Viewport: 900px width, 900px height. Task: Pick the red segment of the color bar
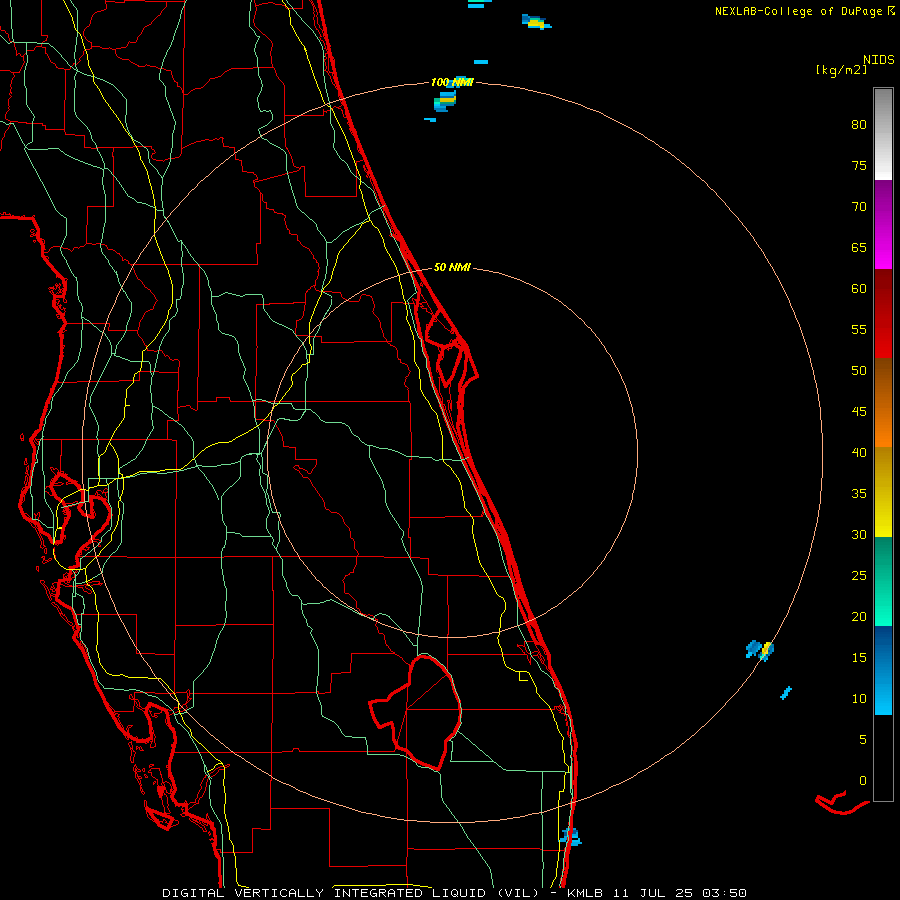pyautogui.click(x=883, y=313)
